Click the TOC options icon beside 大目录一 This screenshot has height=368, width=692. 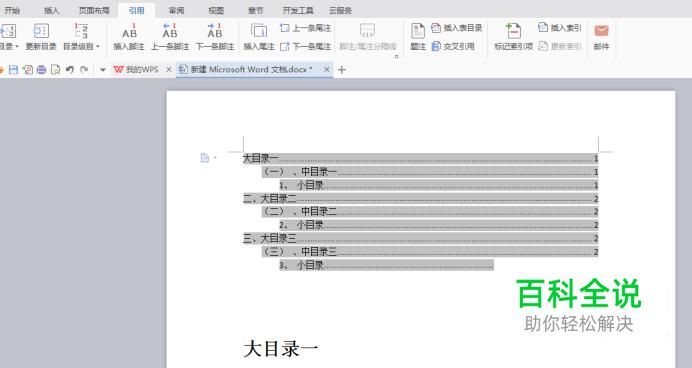(x=204, y=158)
